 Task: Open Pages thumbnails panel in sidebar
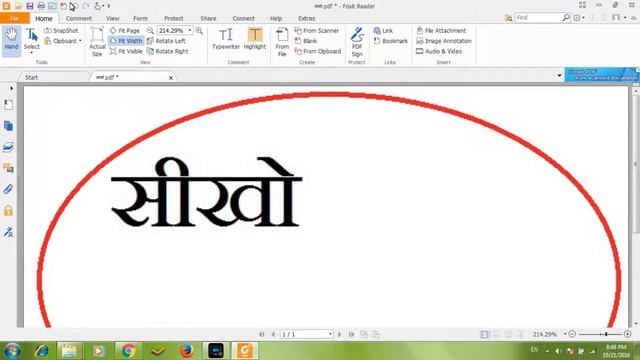(8, 126)
